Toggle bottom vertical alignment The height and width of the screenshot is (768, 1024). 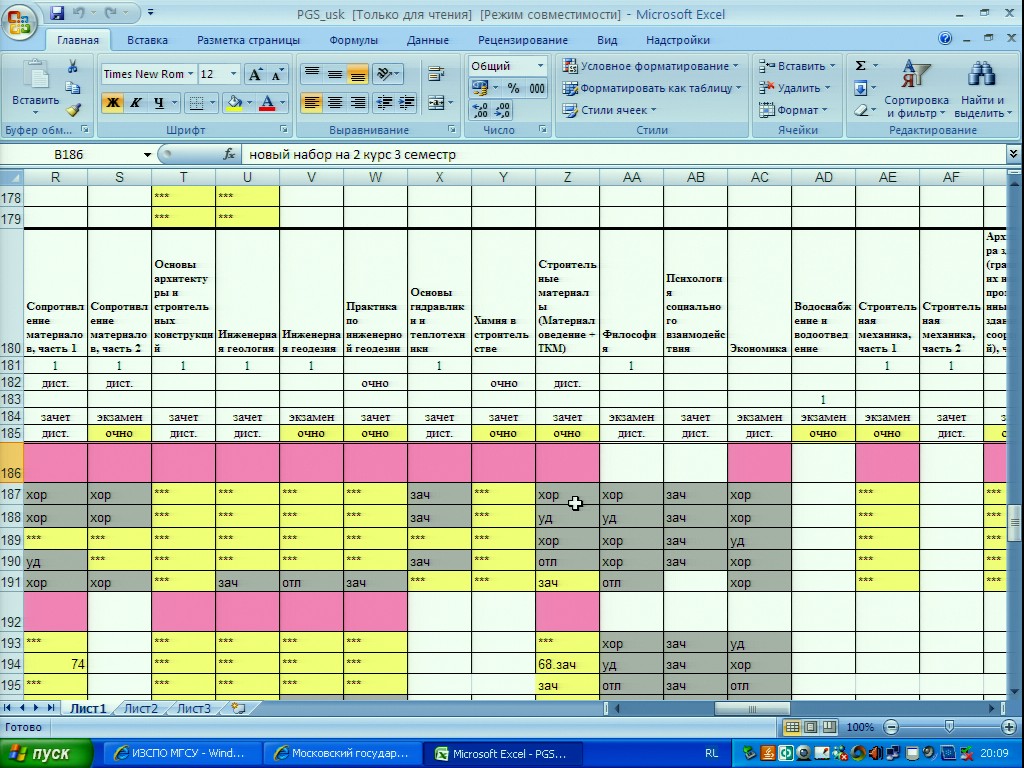point(357,74)
